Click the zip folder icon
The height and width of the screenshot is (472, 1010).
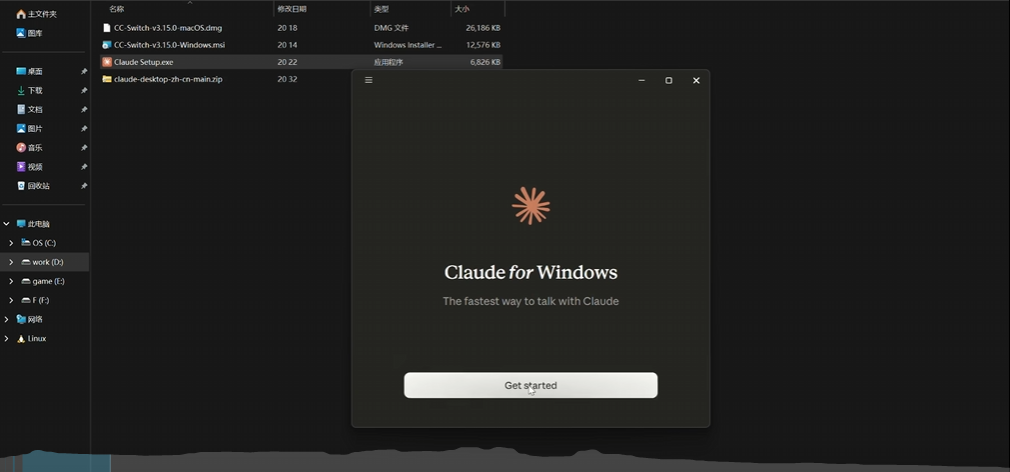(x=107, y=79)
